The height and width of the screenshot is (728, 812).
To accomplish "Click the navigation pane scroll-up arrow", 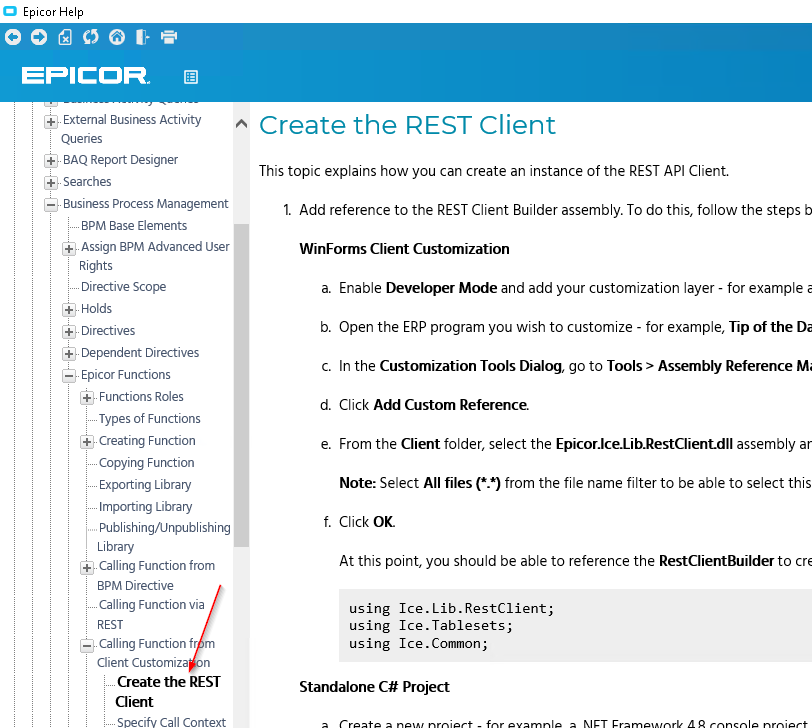I will tap(241, 124).
